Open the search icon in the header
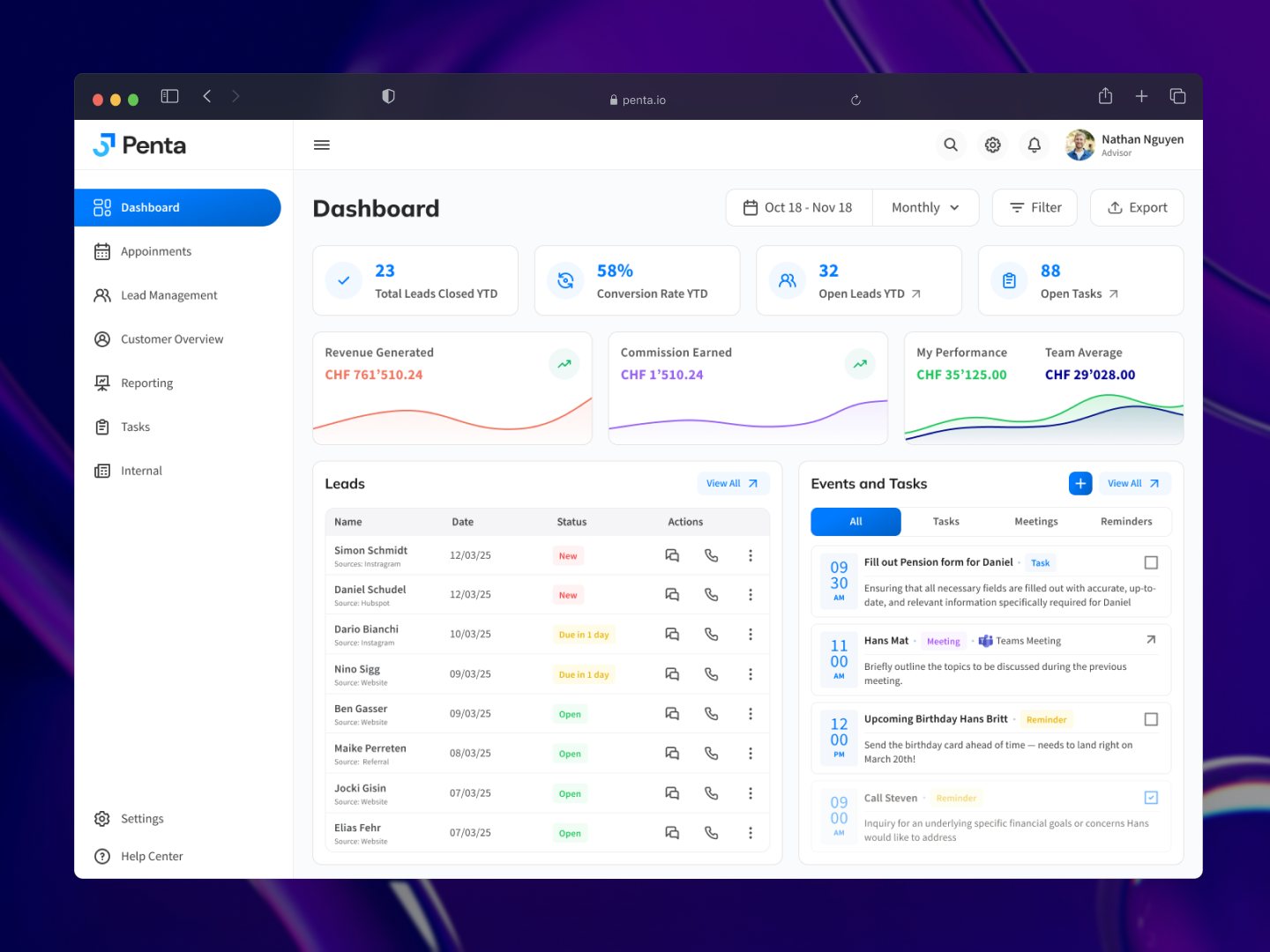Viewport: 1270px width, 952px height. 951,145
